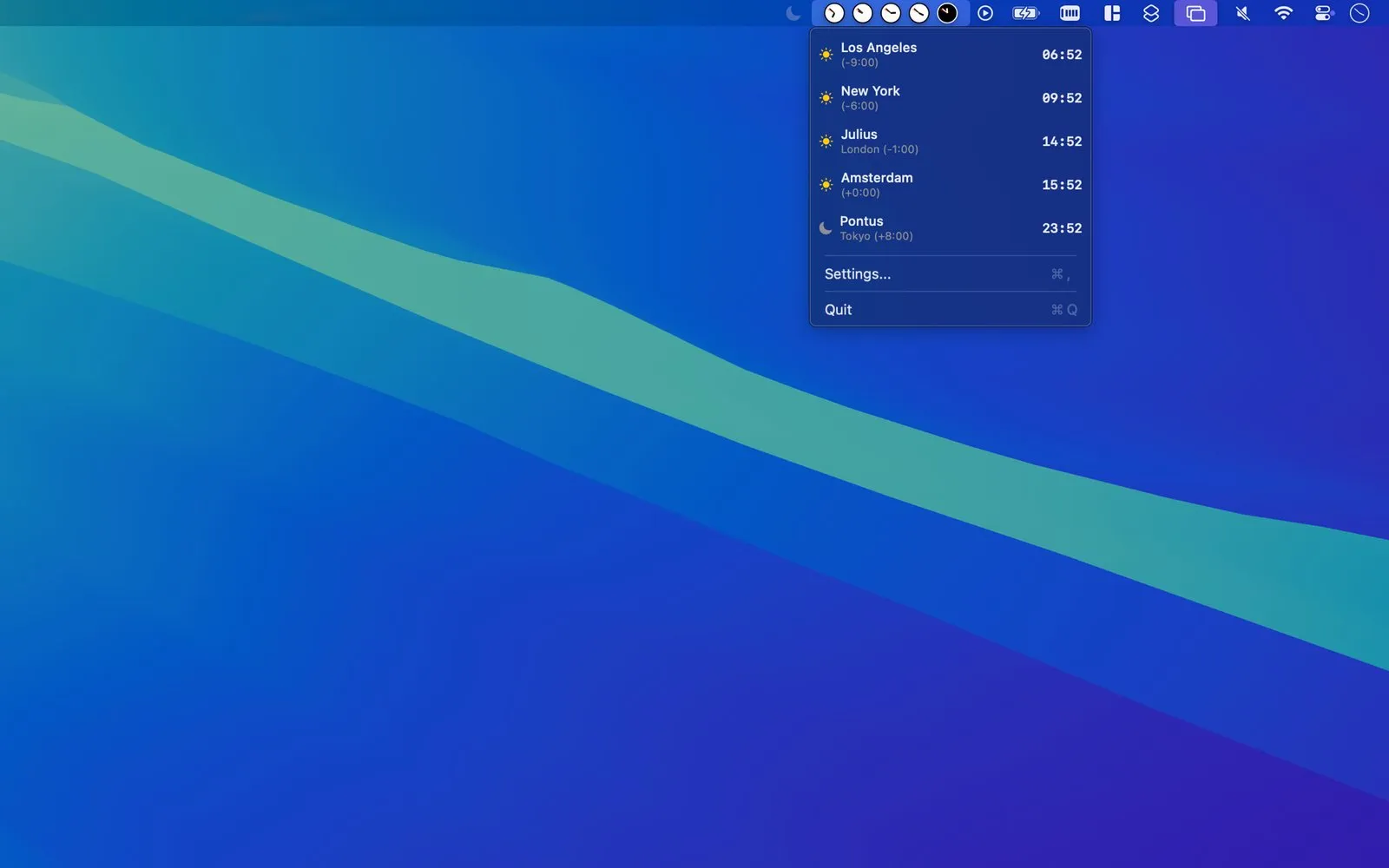Image resolution: width=1389 pixels, height=868 pixels.
Task: Select the New York time entry
Action: tap(951, 98)
